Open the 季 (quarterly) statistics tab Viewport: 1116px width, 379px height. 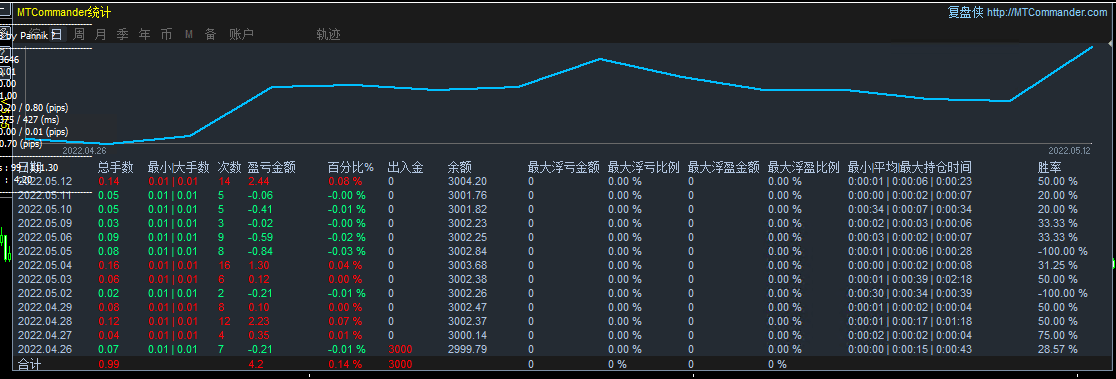click(x=122, y=34)
